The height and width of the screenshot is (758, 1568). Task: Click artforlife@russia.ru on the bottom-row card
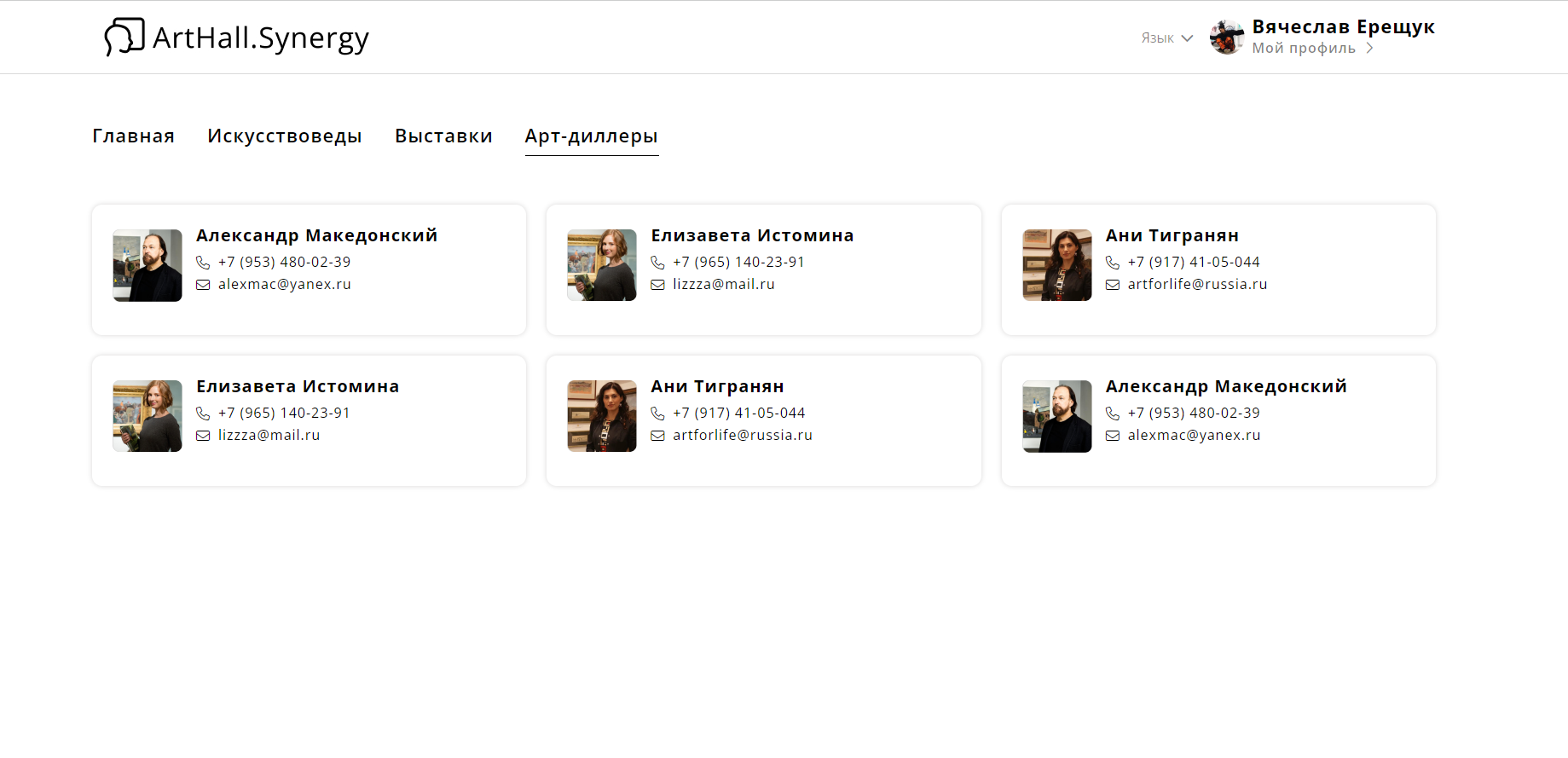pos(743,435)
